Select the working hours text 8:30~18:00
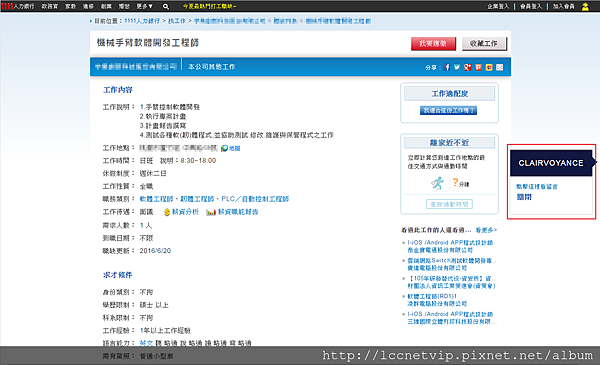 198,161
